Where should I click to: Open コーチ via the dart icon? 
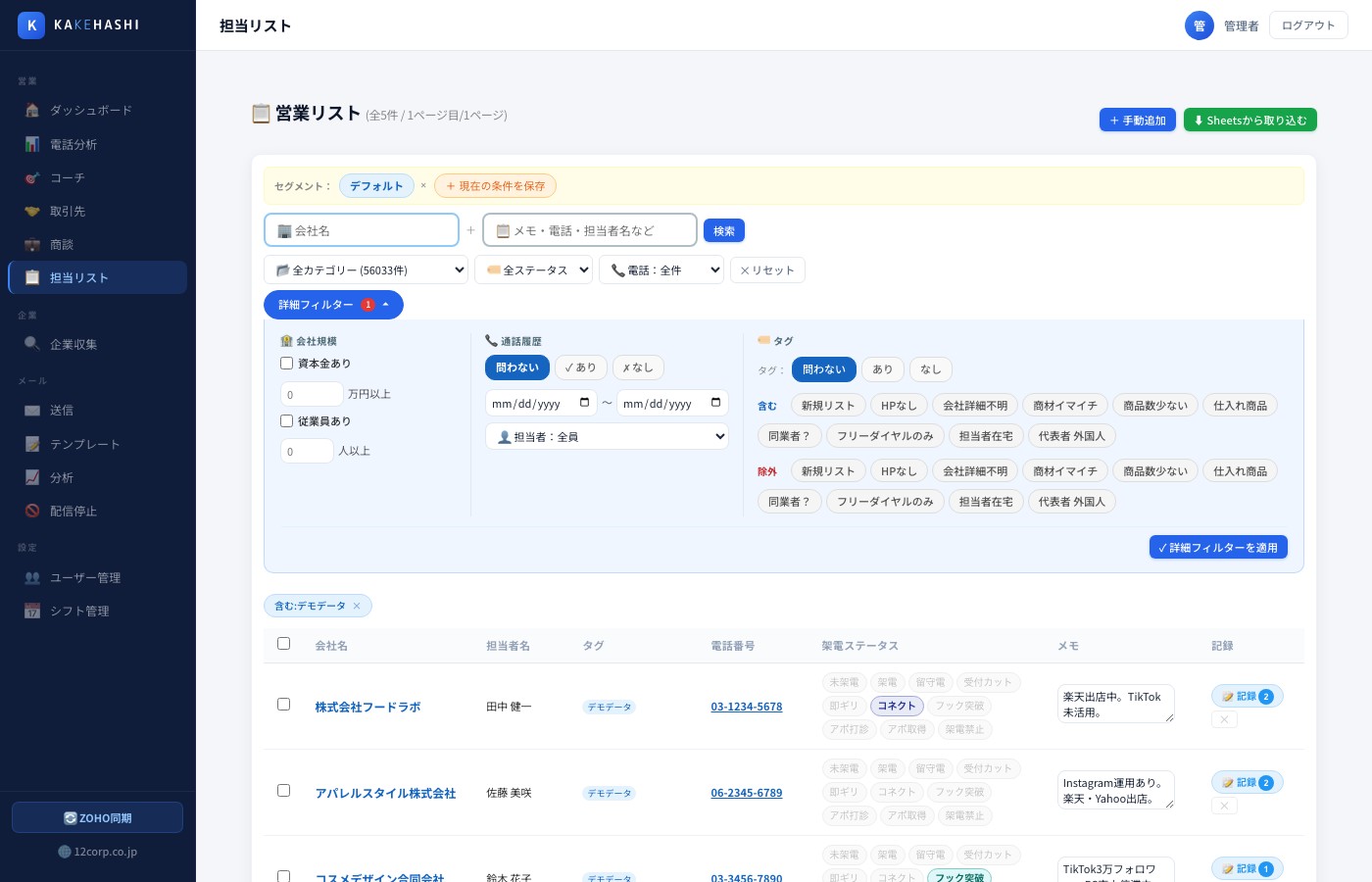[x=32, y=177]
